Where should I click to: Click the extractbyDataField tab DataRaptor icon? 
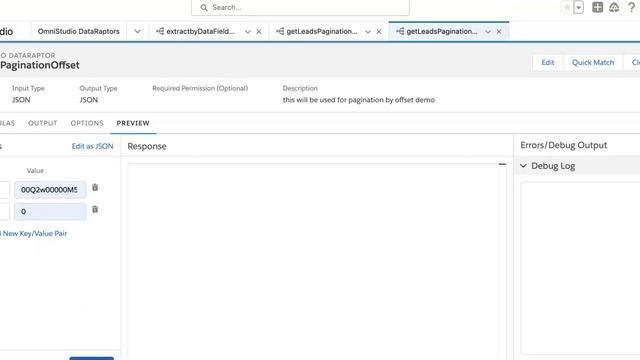click(x=160, y=31)
